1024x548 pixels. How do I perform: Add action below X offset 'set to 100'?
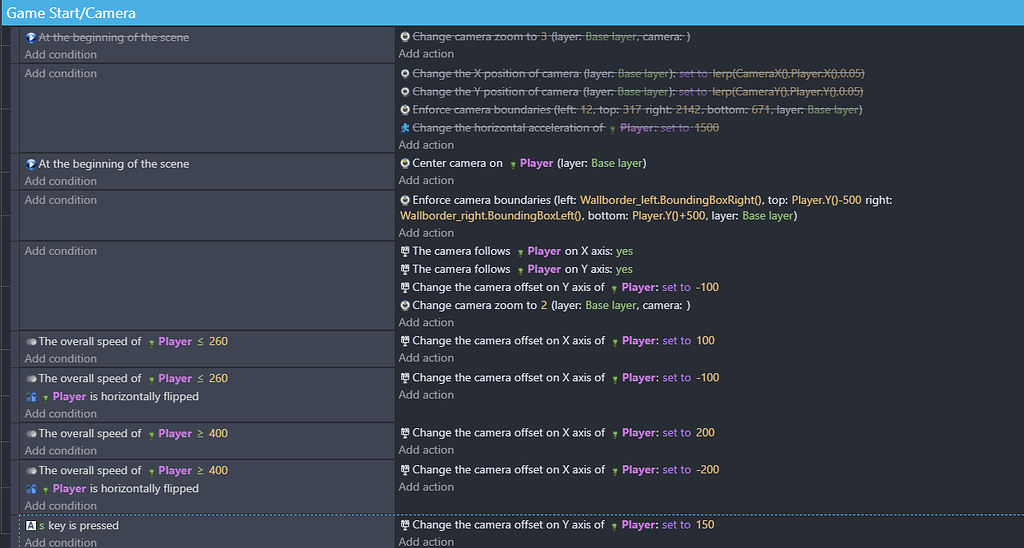coord(426,357)
